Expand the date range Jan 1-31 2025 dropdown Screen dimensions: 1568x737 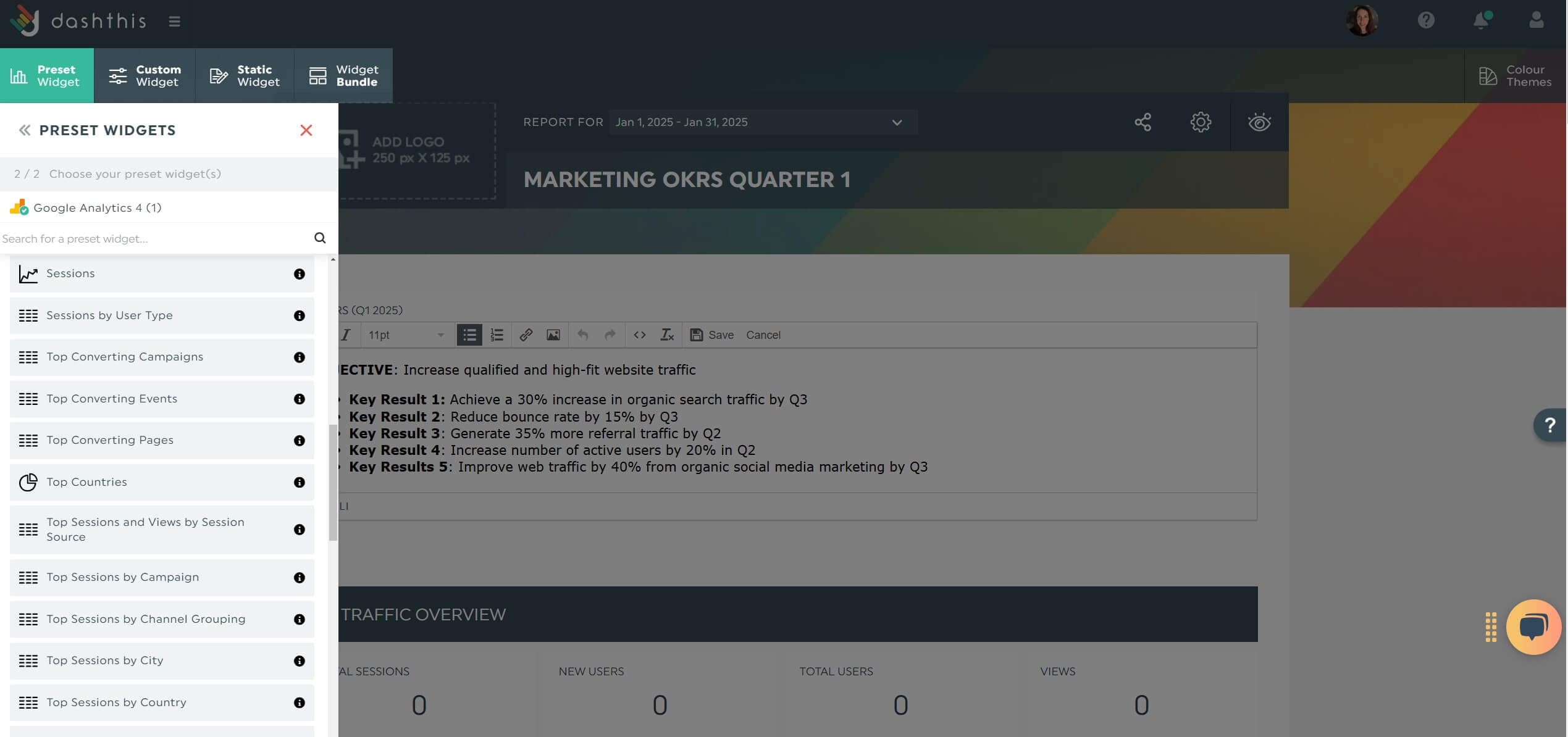click(897, 122)
